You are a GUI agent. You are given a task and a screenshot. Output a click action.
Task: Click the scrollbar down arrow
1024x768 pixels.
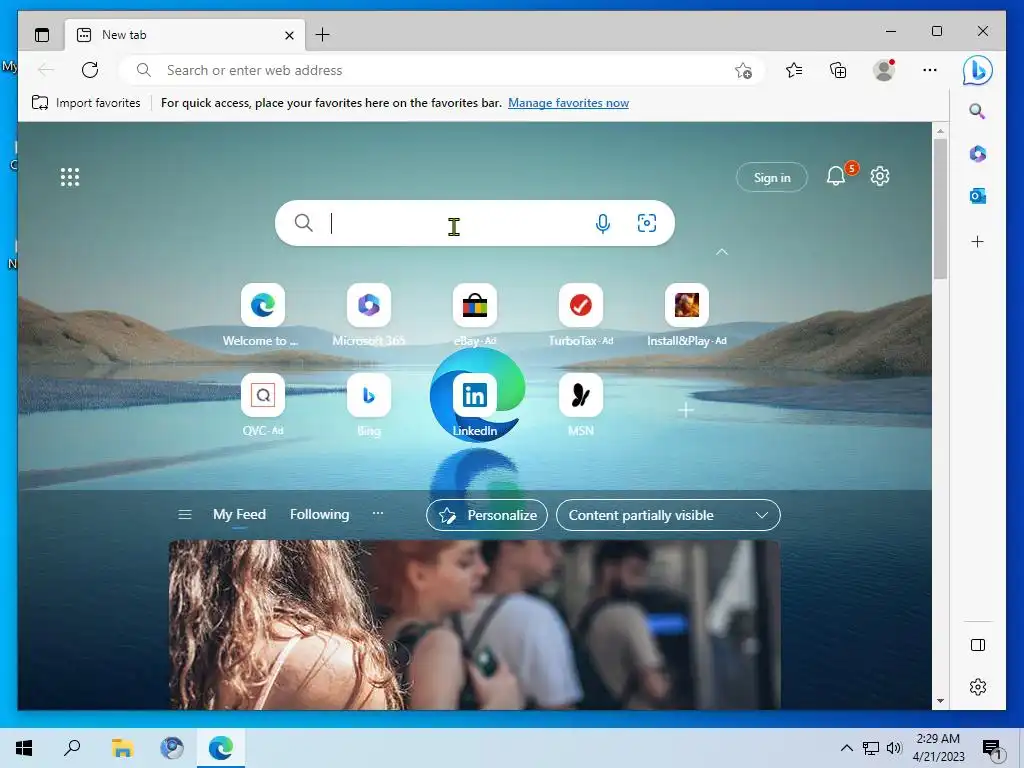(x=940, y=701)
